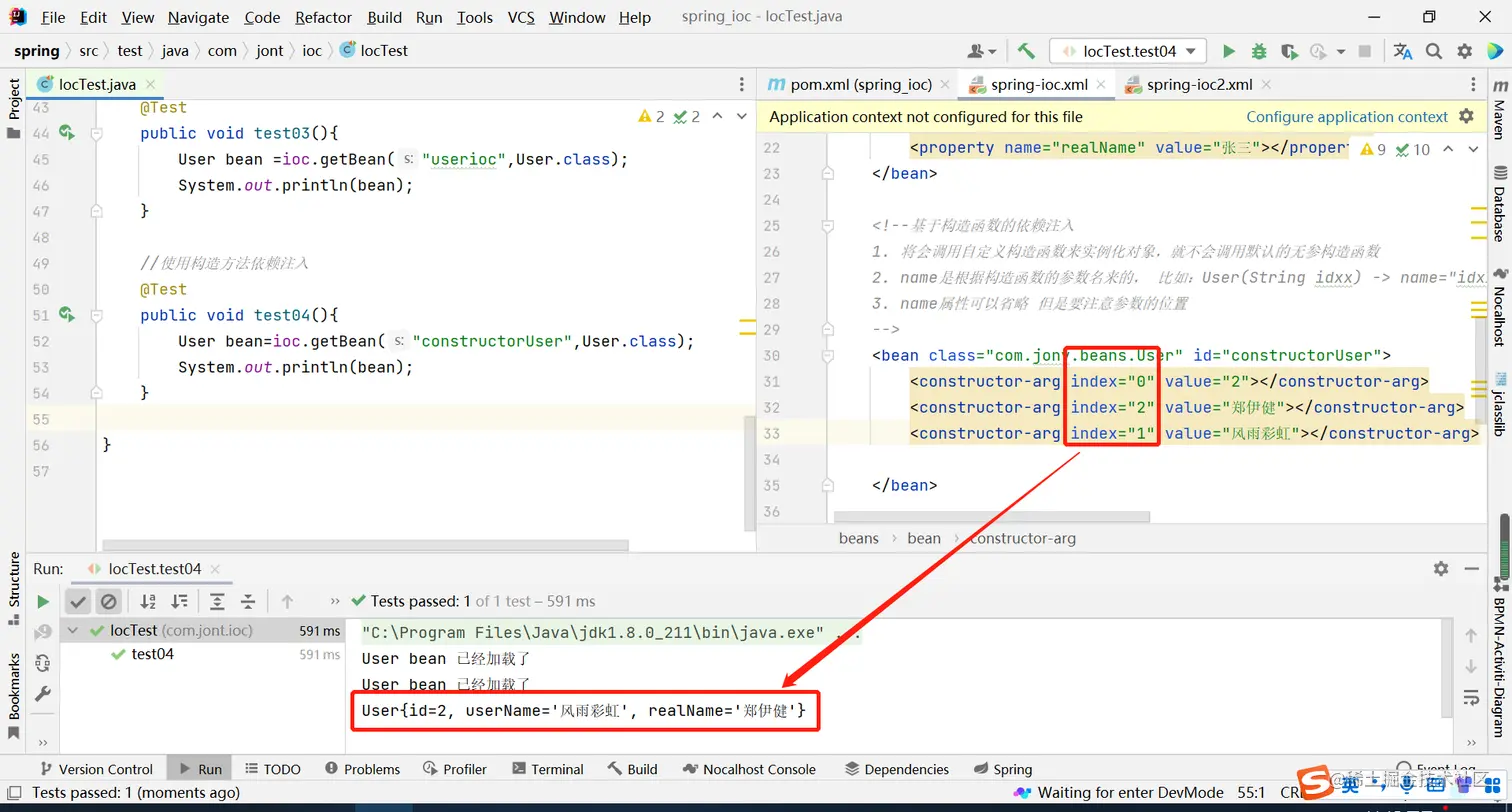This screenshot has width=1512, height=812.
Task: Open the Project tool window
Action: coord(14,108)
